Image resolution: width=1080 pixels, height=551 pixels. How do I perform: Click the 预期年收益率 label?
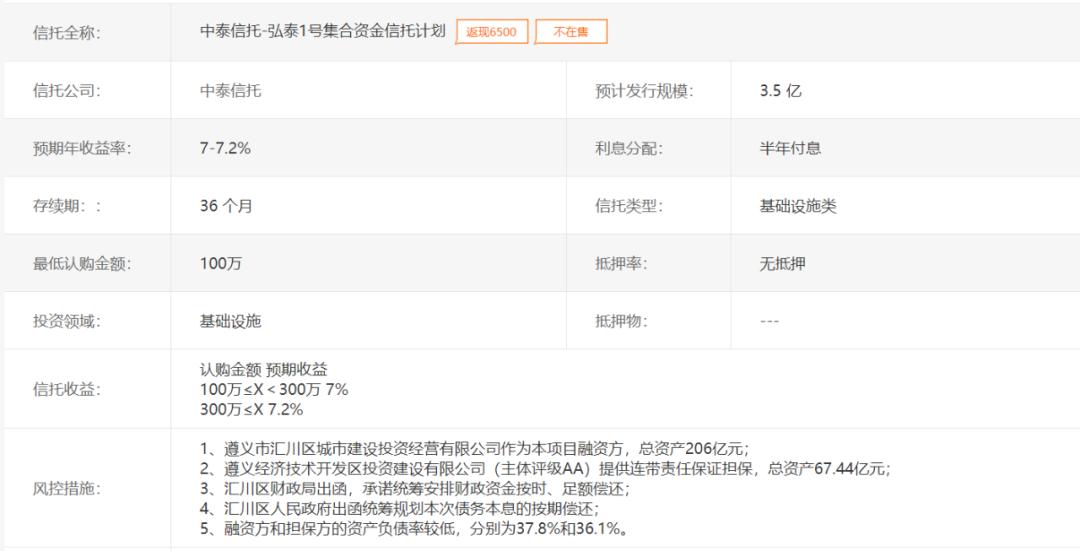point(81,148)
